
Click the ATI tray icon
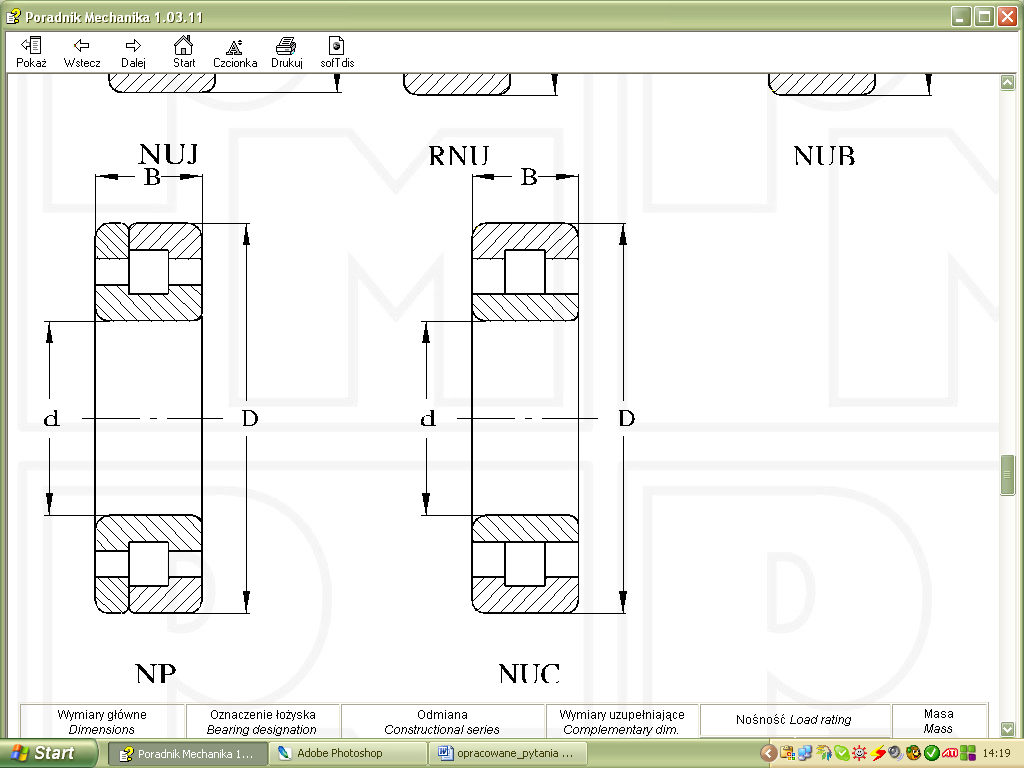(x=949, y=753)
